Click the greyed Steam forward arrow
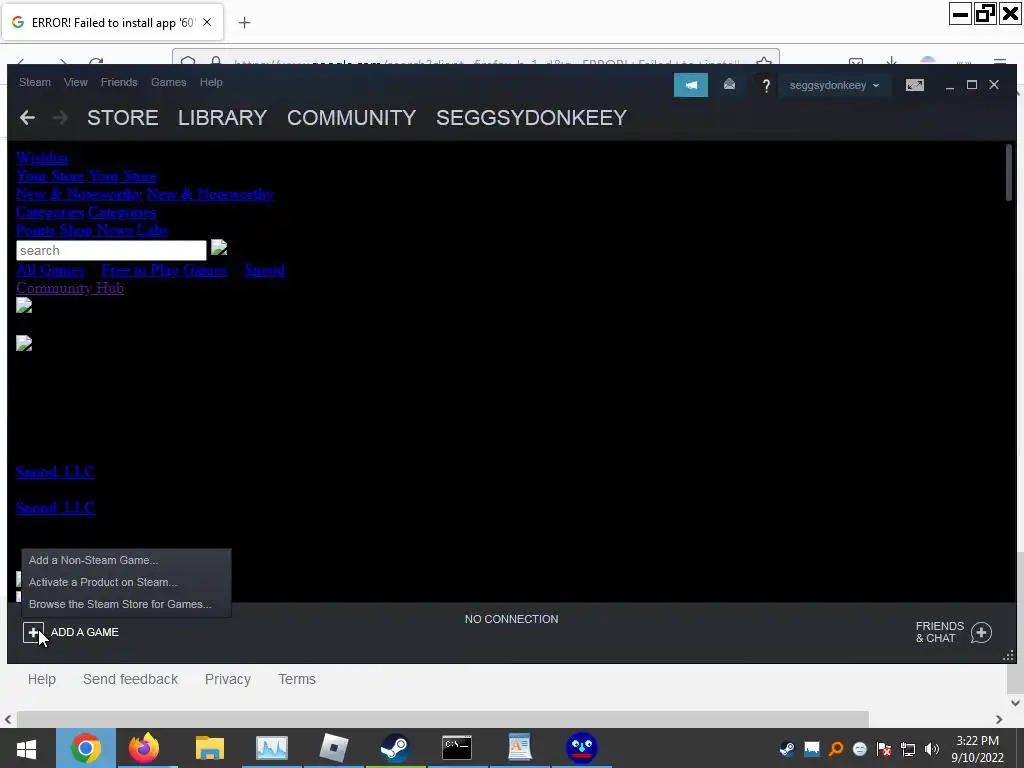The height and width of the screenshot is (768, 1024). coord(60,118)
